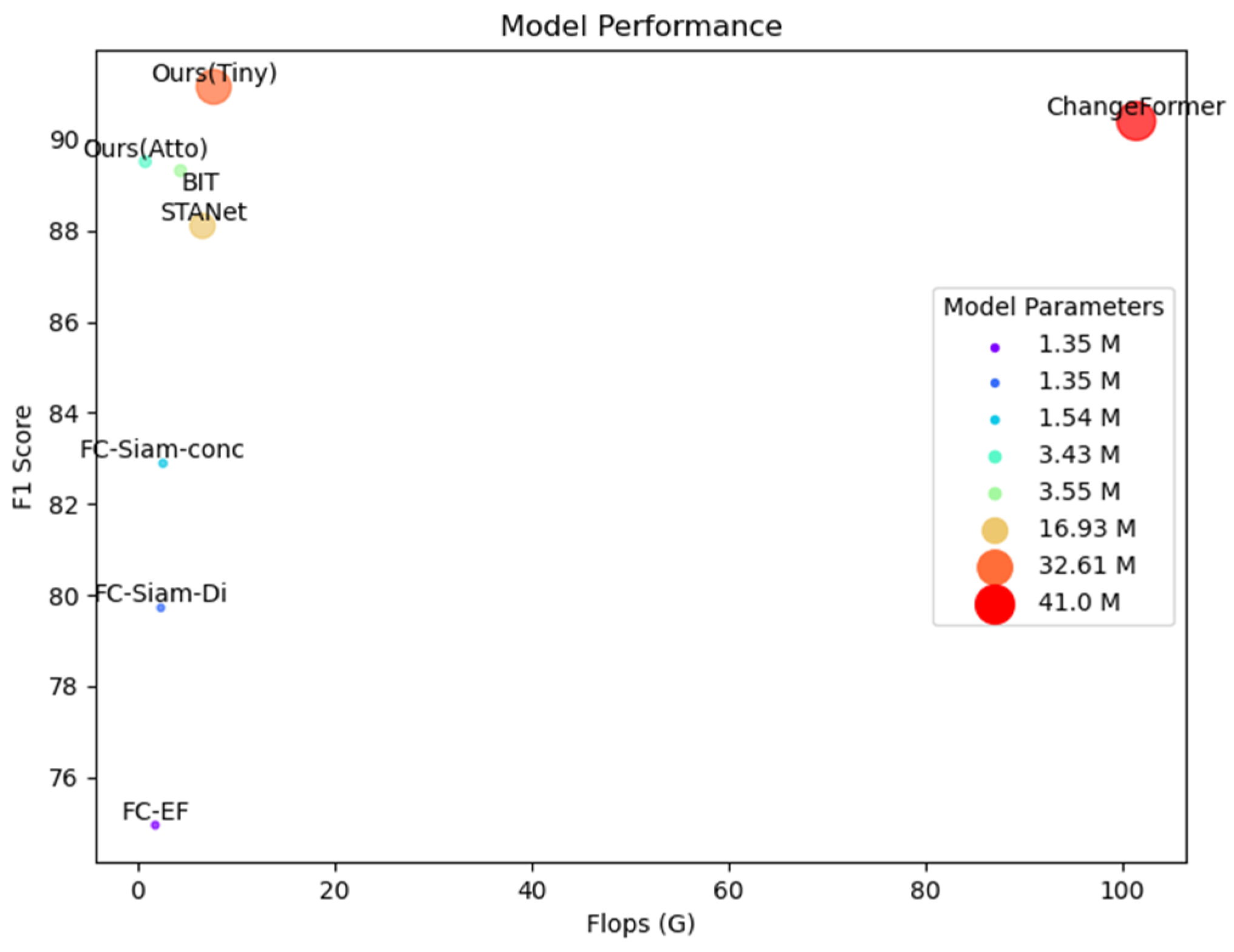Select the Flops (G) x-axis label

point(640,923)
